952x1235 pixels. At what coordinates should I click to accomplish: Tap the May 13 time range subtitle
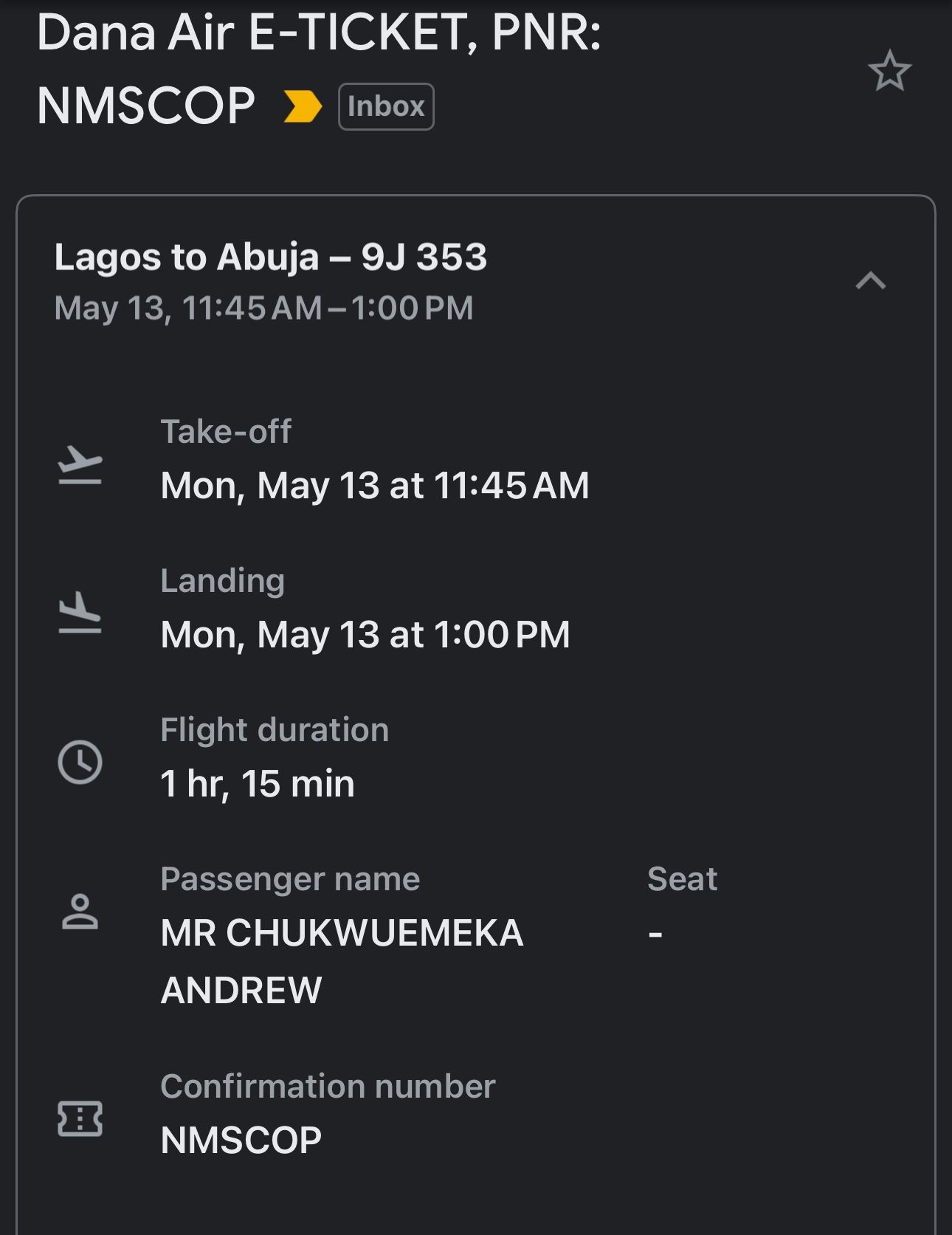263,308
